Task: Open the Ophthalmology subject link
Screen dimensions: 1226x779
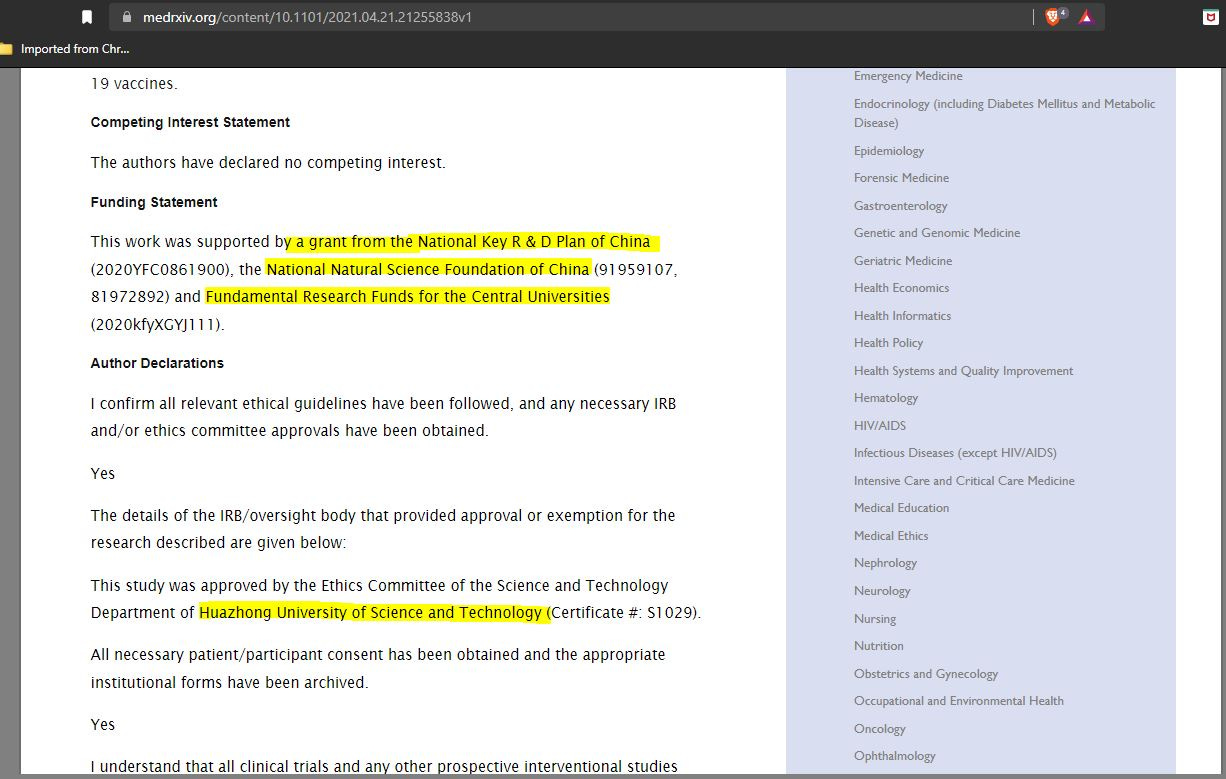Action: coord(895,756)
